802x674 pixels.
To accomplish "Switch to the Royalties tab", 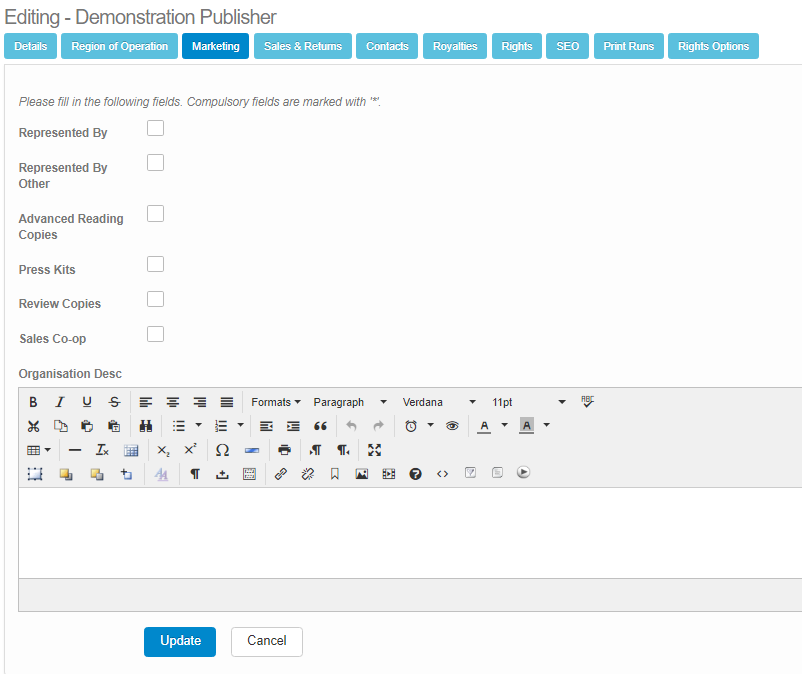I will pyautogui.click(x=455, y=46).
